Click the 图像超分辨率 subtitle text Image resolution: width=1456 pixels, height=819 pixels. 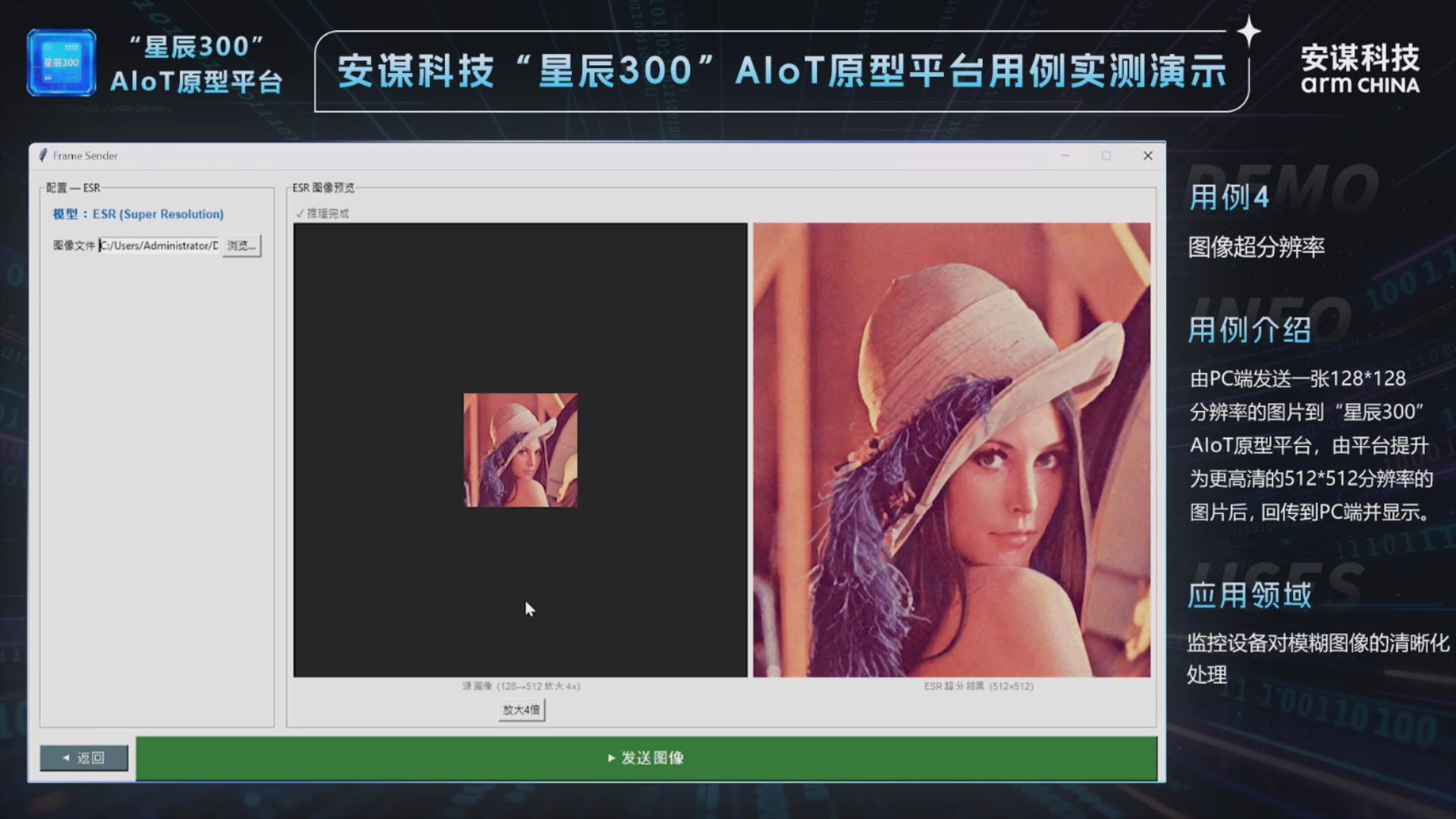tap(1257, 247)
